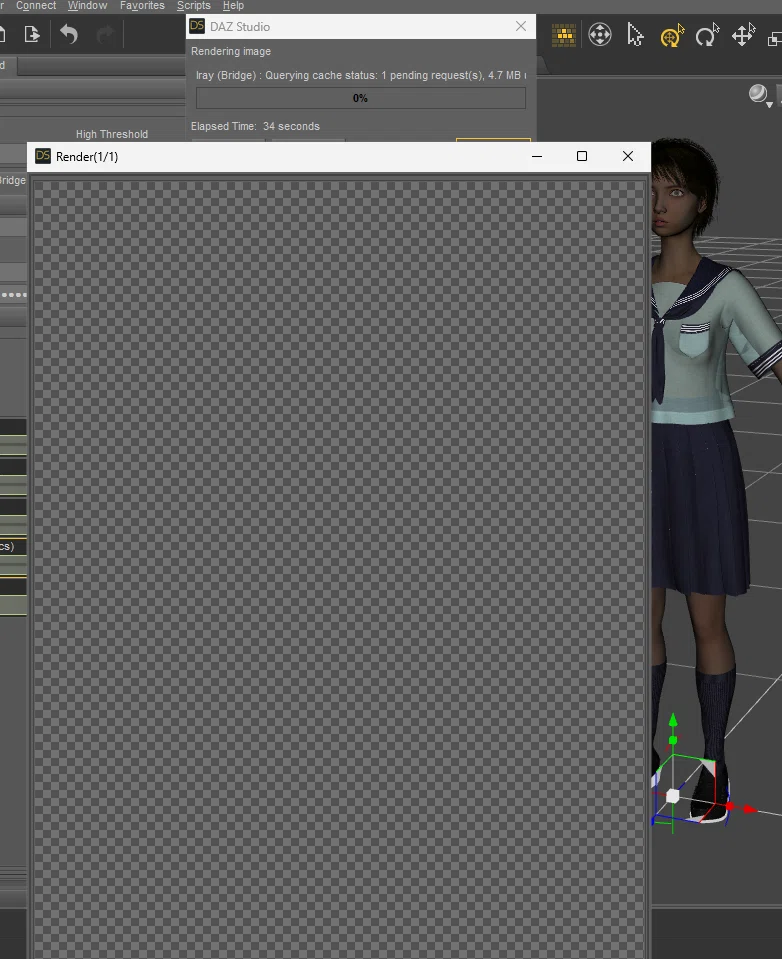Open the Window menu
782x959 pixels.
coord(87,6)
